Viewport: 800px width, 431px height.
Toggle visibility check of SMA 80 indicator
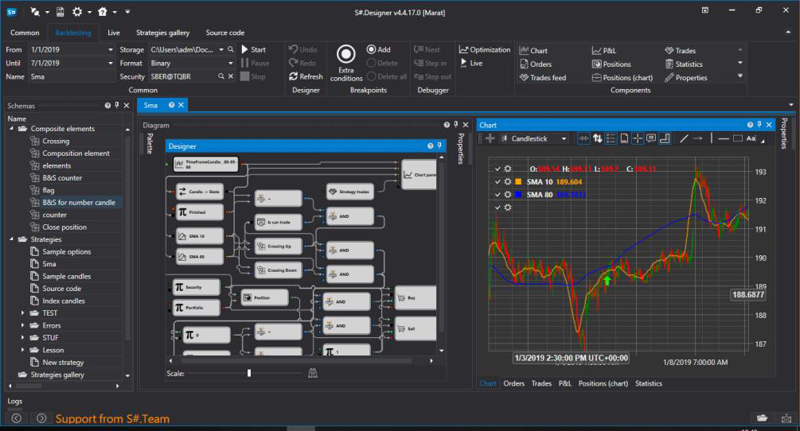point(497,194)
